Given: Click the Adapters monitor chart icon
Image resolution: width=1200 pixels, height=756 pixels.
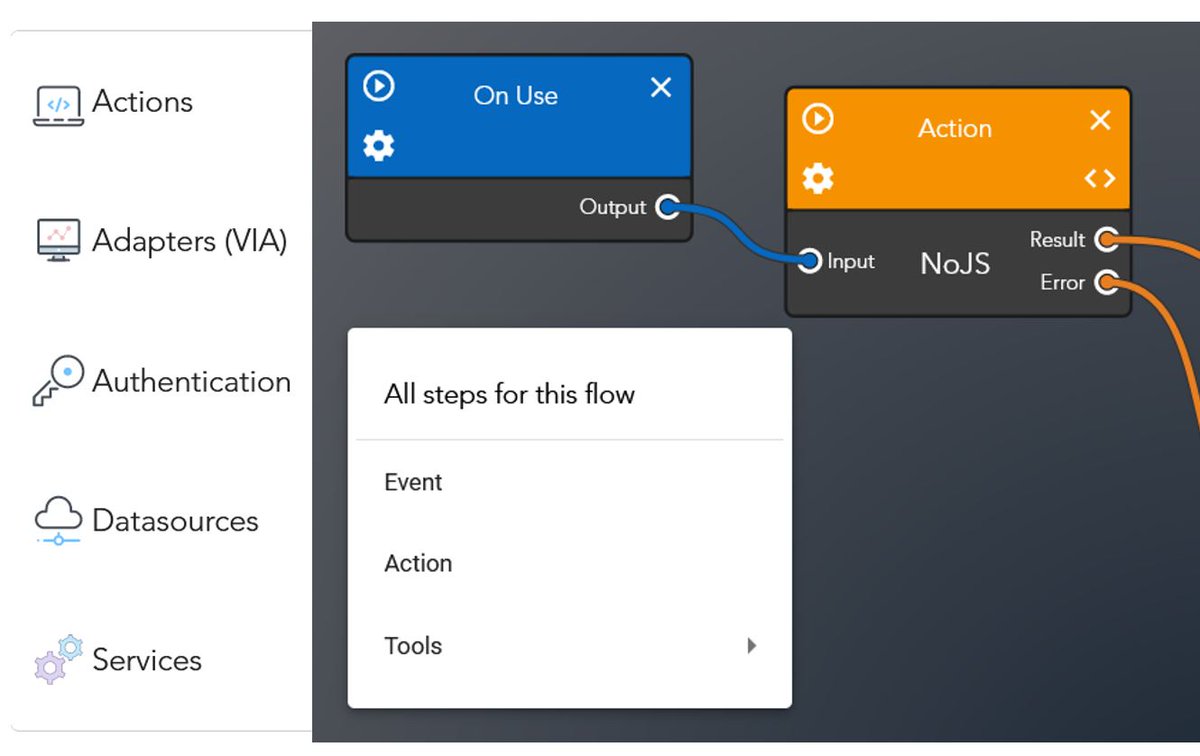Looking at the screenshot, I should click(58, 241).
